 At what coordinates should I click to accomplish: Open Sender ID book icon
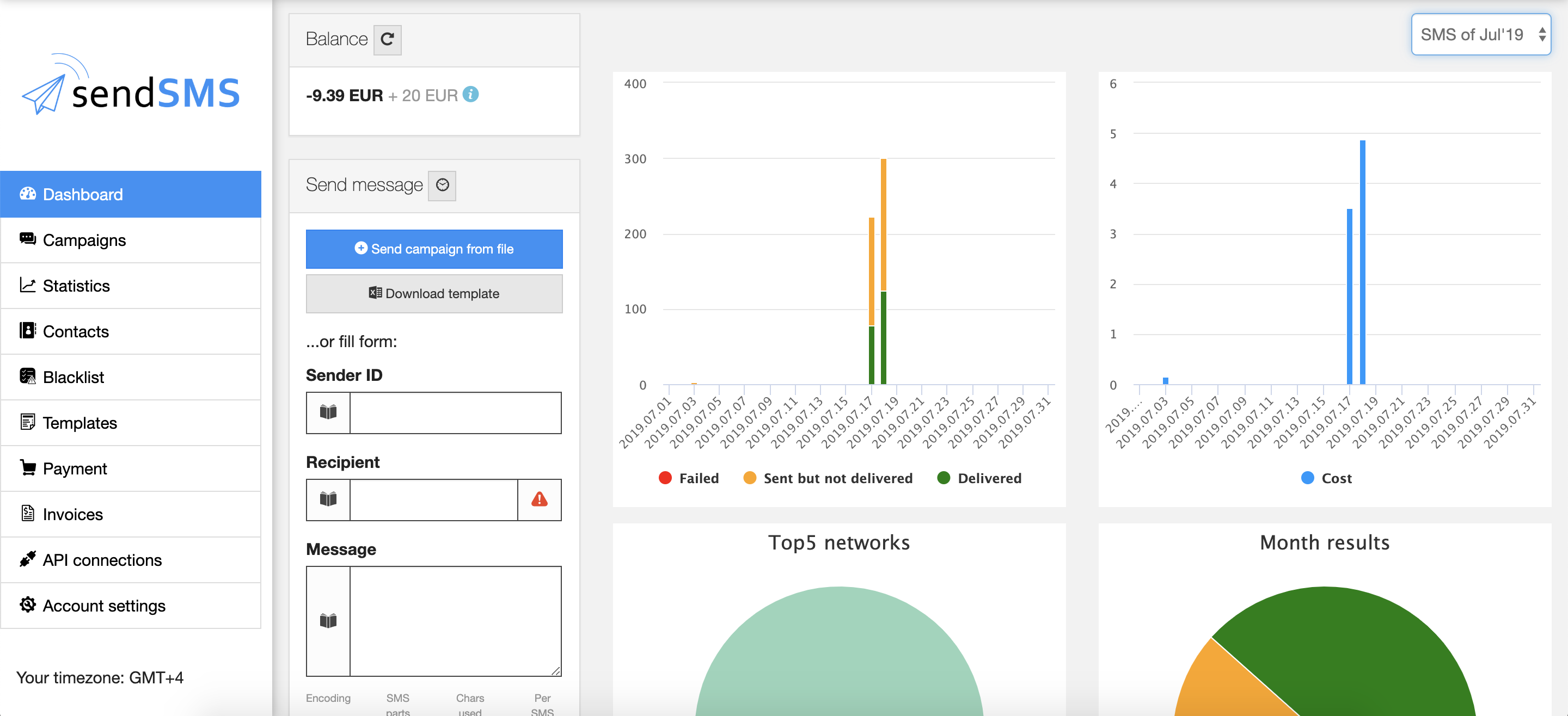(x=328, y=412)
